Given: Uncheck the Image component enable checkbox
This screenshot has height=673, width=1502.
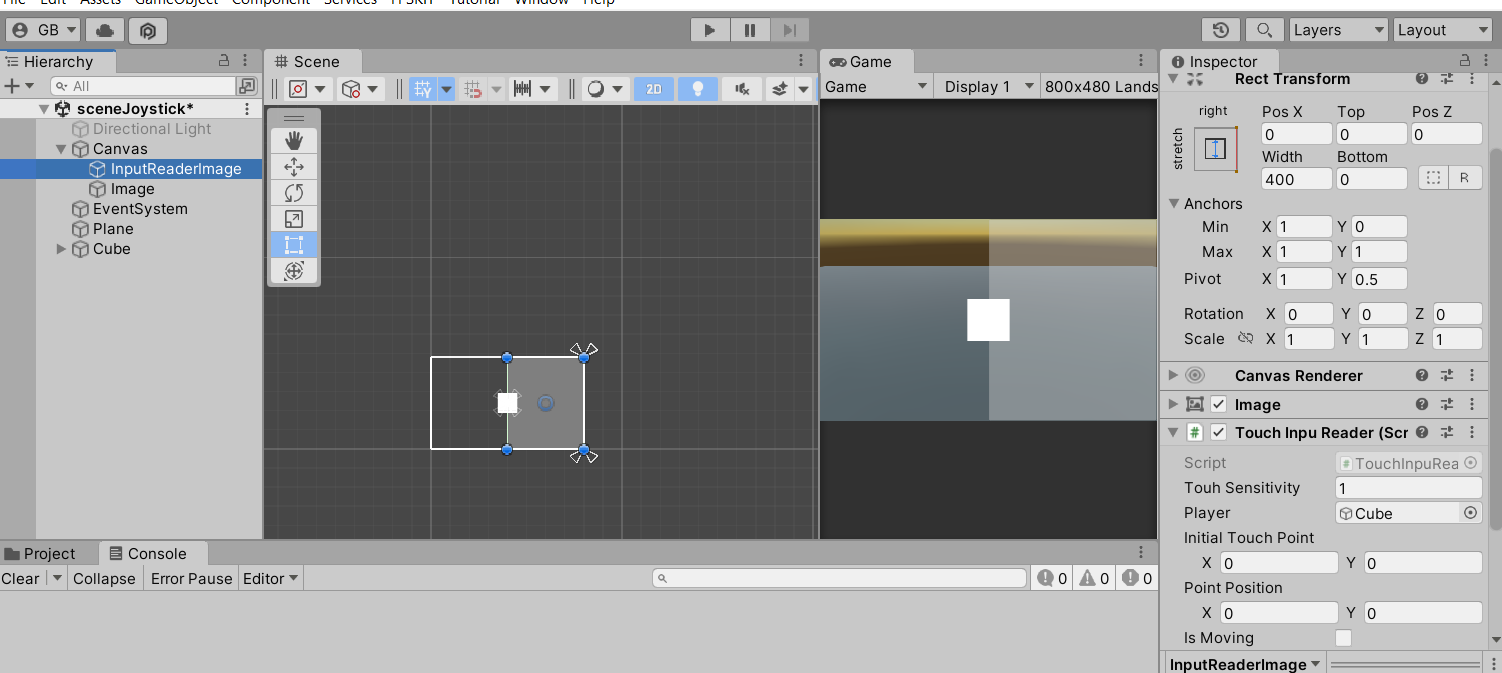Looking at the screenshot, I should click(1218, 405).
